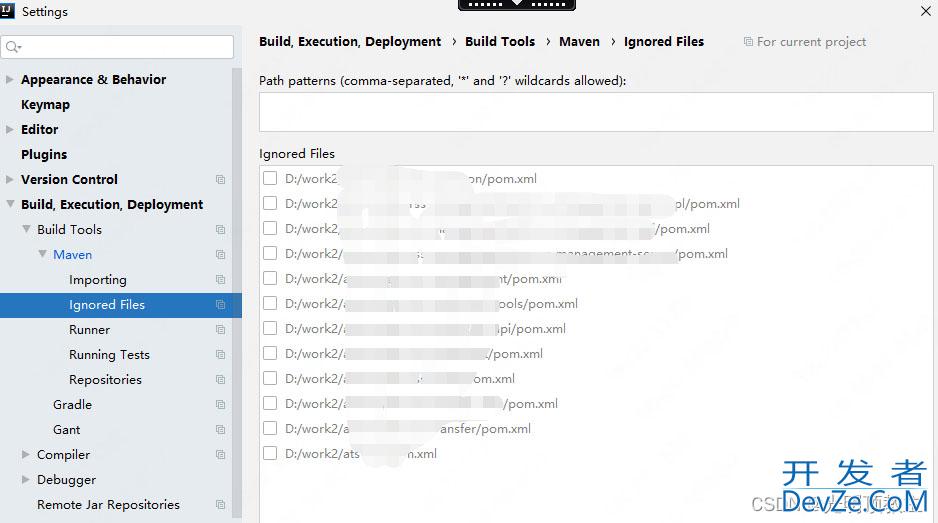Open Gradle settings page
Image resolution: width=938 pixels, height=523 pixels.
72,405
